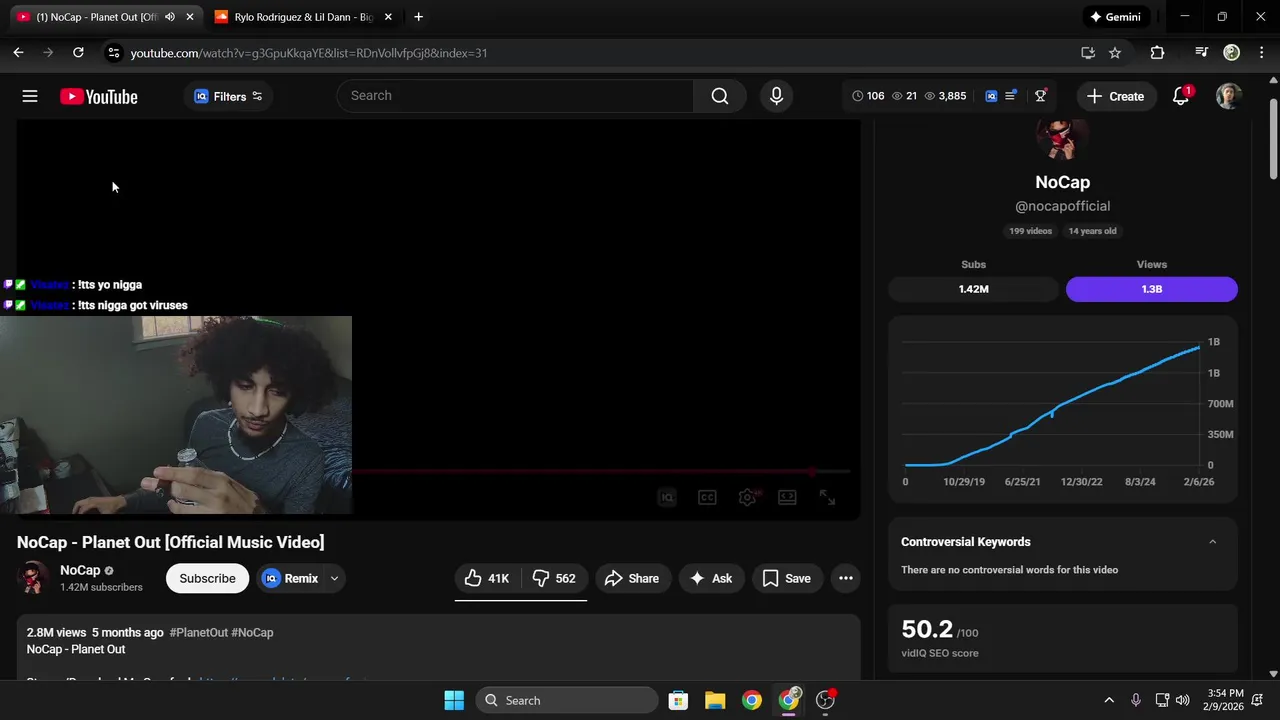1280x720 pixels.
Task: Click the red video progress bar
Action: coord(601,471)
